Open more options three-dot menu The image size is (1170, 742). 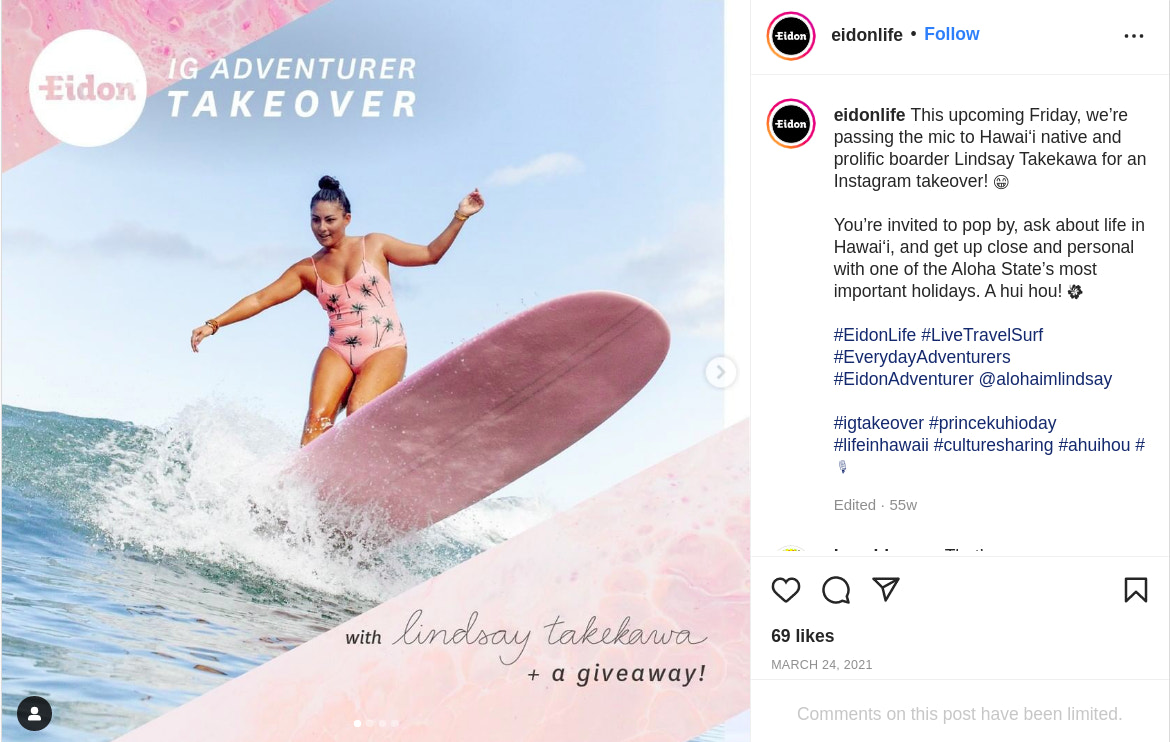[x=1133, y=36]
